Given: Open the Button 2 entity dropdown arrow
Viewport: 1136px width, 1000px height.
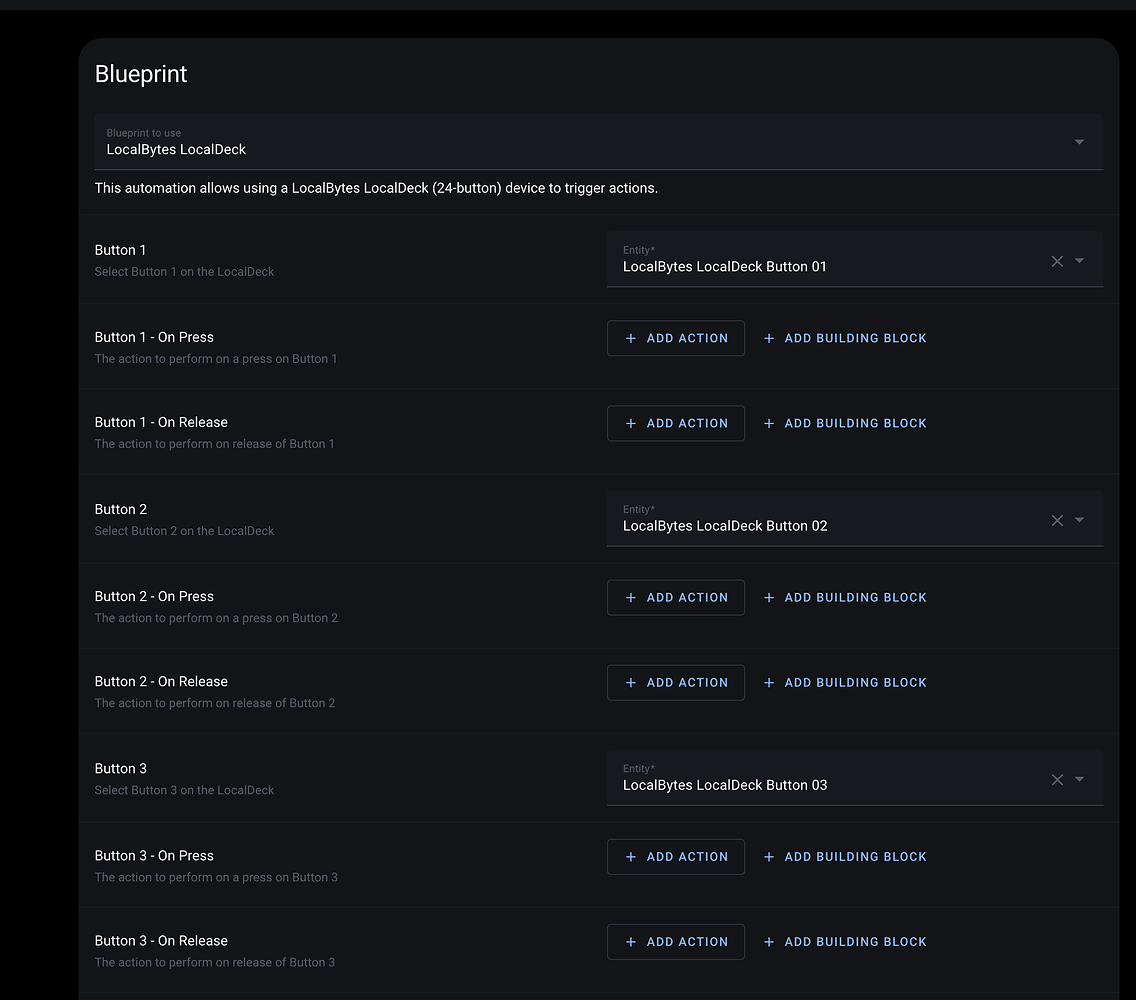Looking at the screenshot, I should click(x=1079, y=520).
